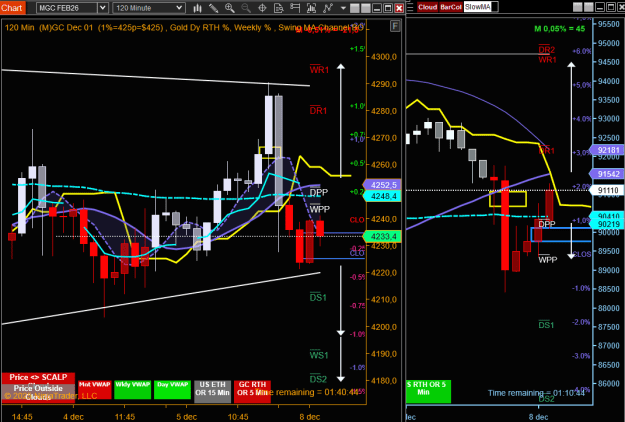Click the second gray link square, gold chart
This screenshot has height=422, width=625.
point(366,8)
